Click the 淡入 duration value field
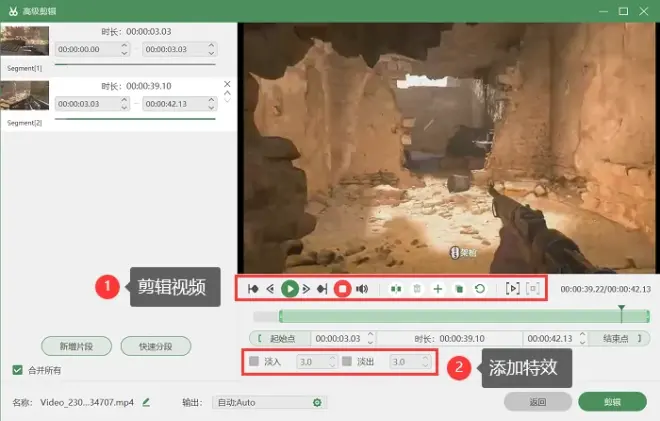This screenshot has height=421, width=660. pyautogui.click(x=312, y=362)
